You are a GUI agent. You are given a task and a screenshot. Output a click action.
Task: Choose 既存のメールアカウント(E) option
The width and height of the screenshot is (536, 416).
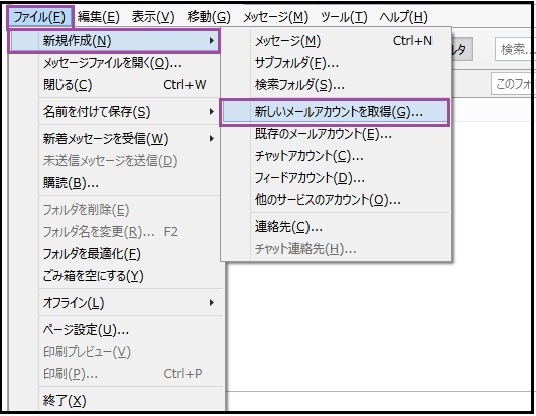tap(335, 134)
